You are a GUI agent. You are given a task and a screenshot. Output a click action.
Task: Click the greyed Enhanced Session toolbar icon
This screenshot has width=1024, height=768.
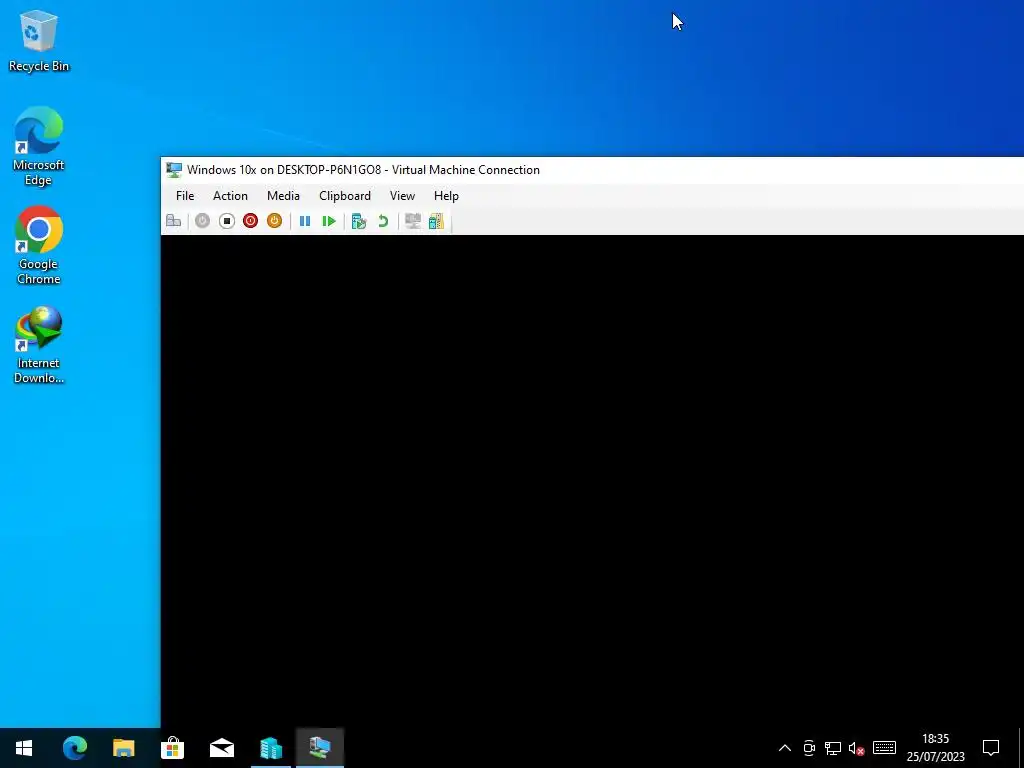[x=413, y=221]
